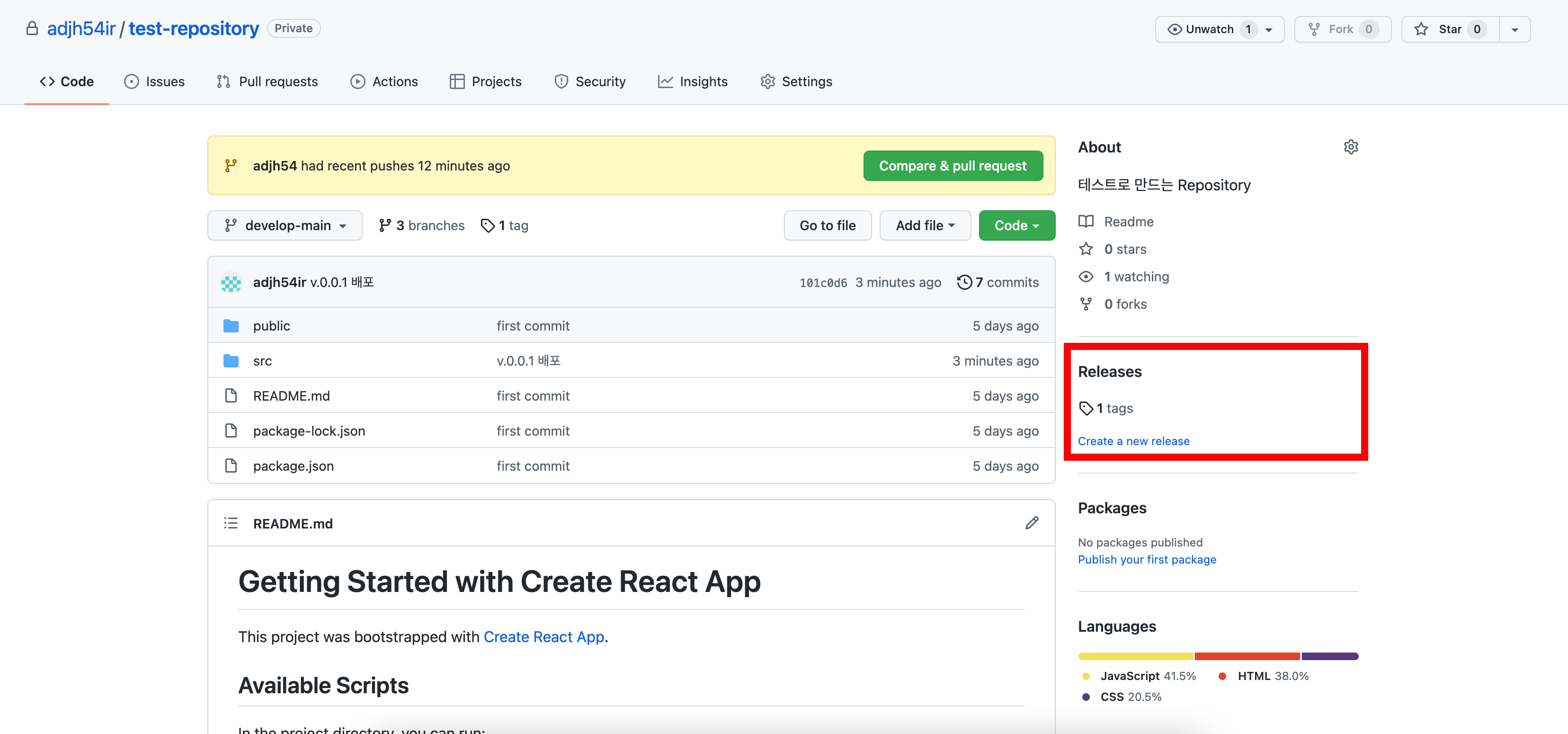Expand the star lists dropdown arrow
The image size is (1568, 734).
pyautogui.click(x=1515, y=29)
